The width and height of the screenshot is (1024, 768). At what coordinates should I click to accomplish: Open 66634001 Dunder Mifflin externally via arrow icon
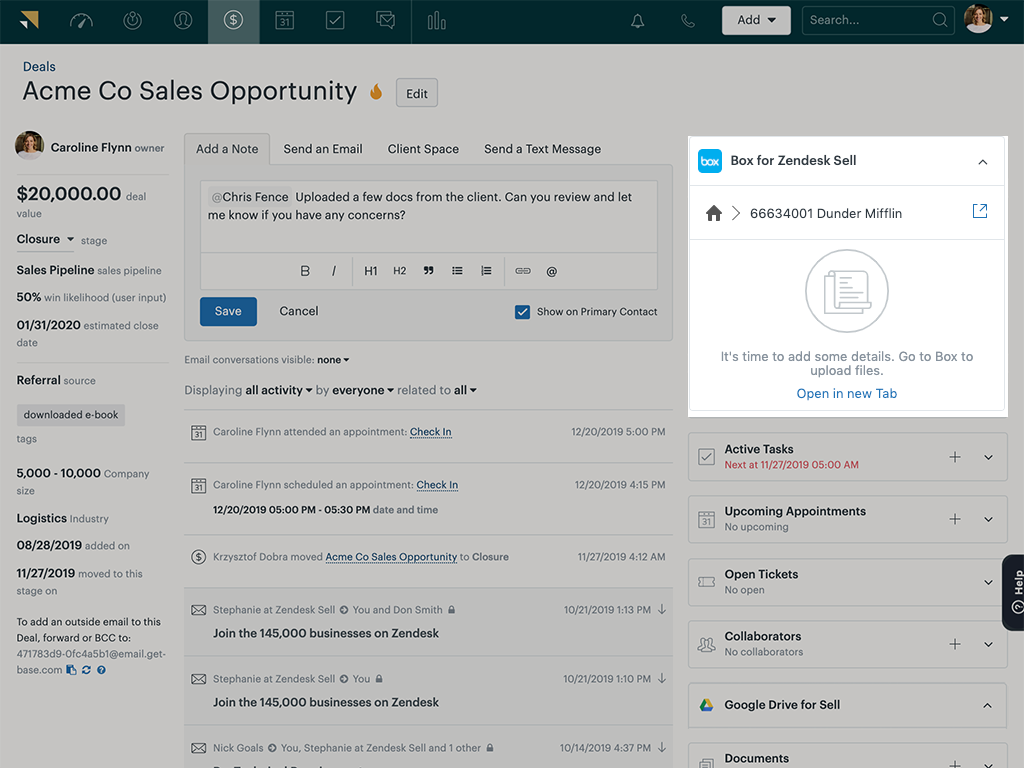pyautogui.click(x=980, y=212)
